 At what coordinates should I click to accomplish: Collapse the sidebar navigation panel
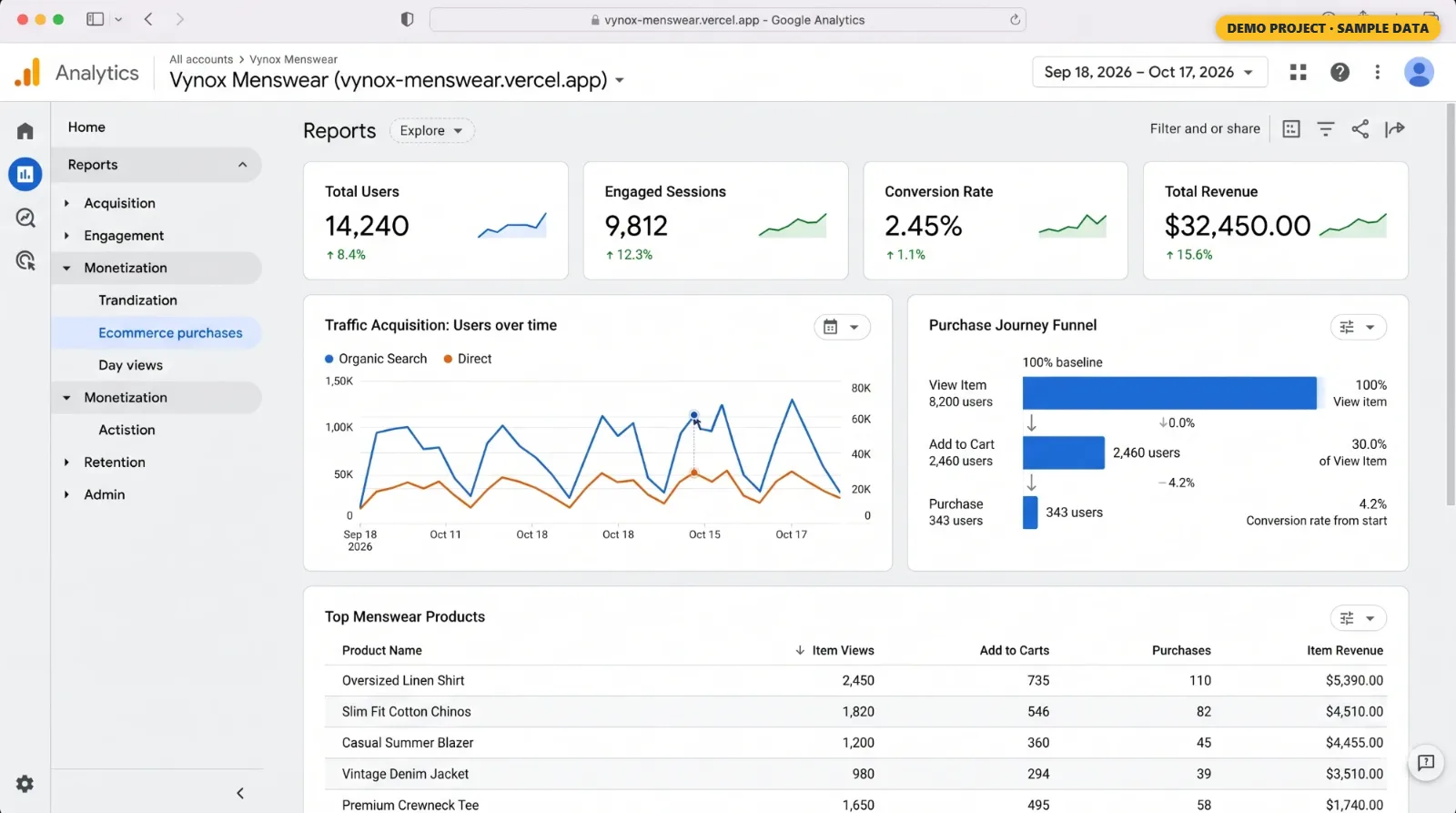[240, 793]
